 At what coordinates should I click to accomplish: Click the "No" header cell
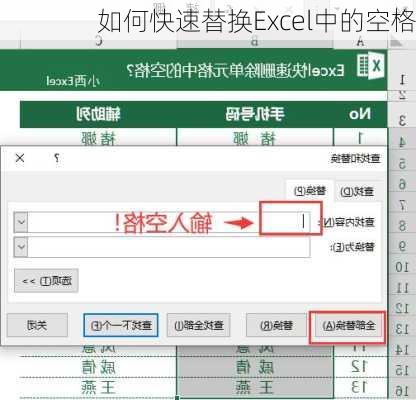pos(360,114)
